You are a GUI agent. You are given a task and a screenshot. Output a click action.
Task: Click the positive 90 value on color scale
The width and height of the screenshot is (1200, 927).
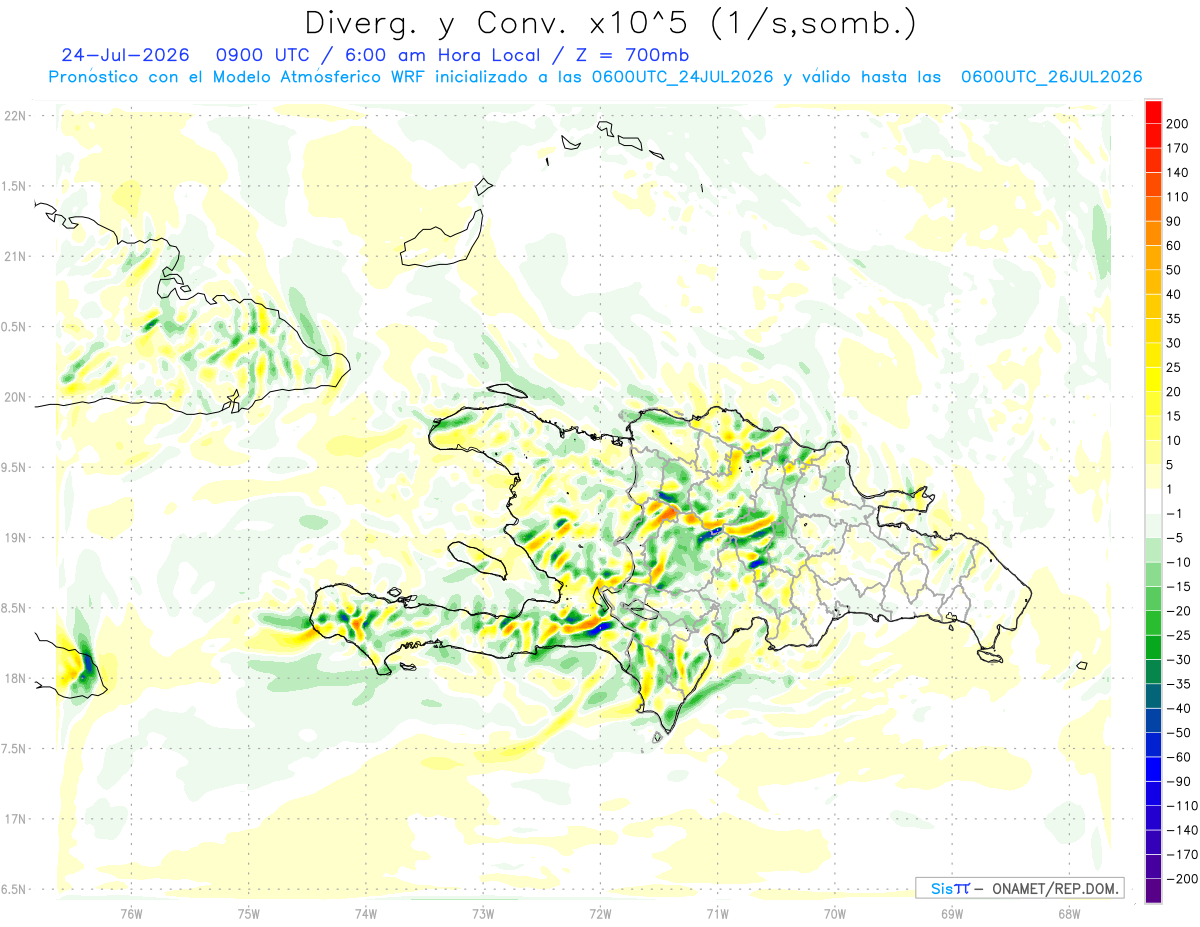pyautogui.click(x=1174, y=221)
